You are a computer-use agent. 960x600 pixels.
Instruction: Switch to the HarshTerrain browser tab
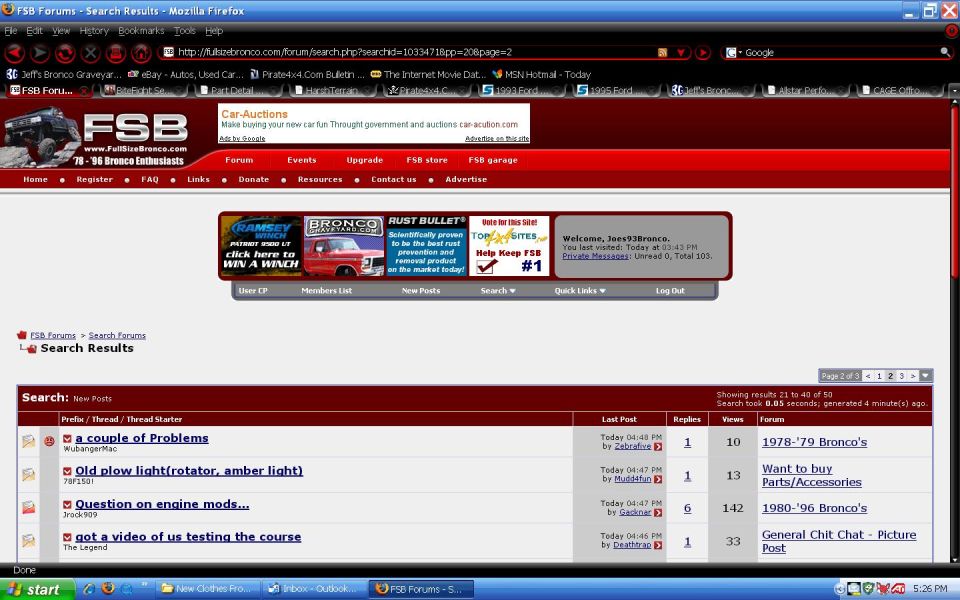[332, 91]
